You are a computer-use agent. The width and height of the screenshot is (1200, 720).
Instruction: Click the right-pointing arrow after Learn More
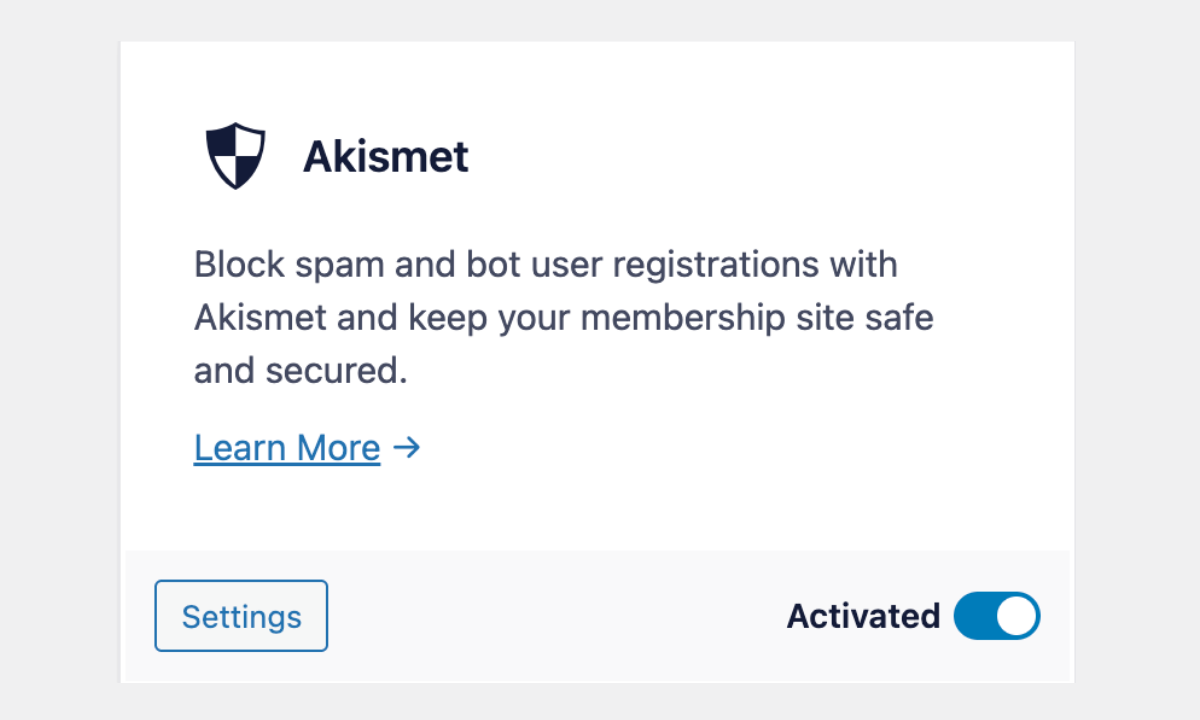406,447
